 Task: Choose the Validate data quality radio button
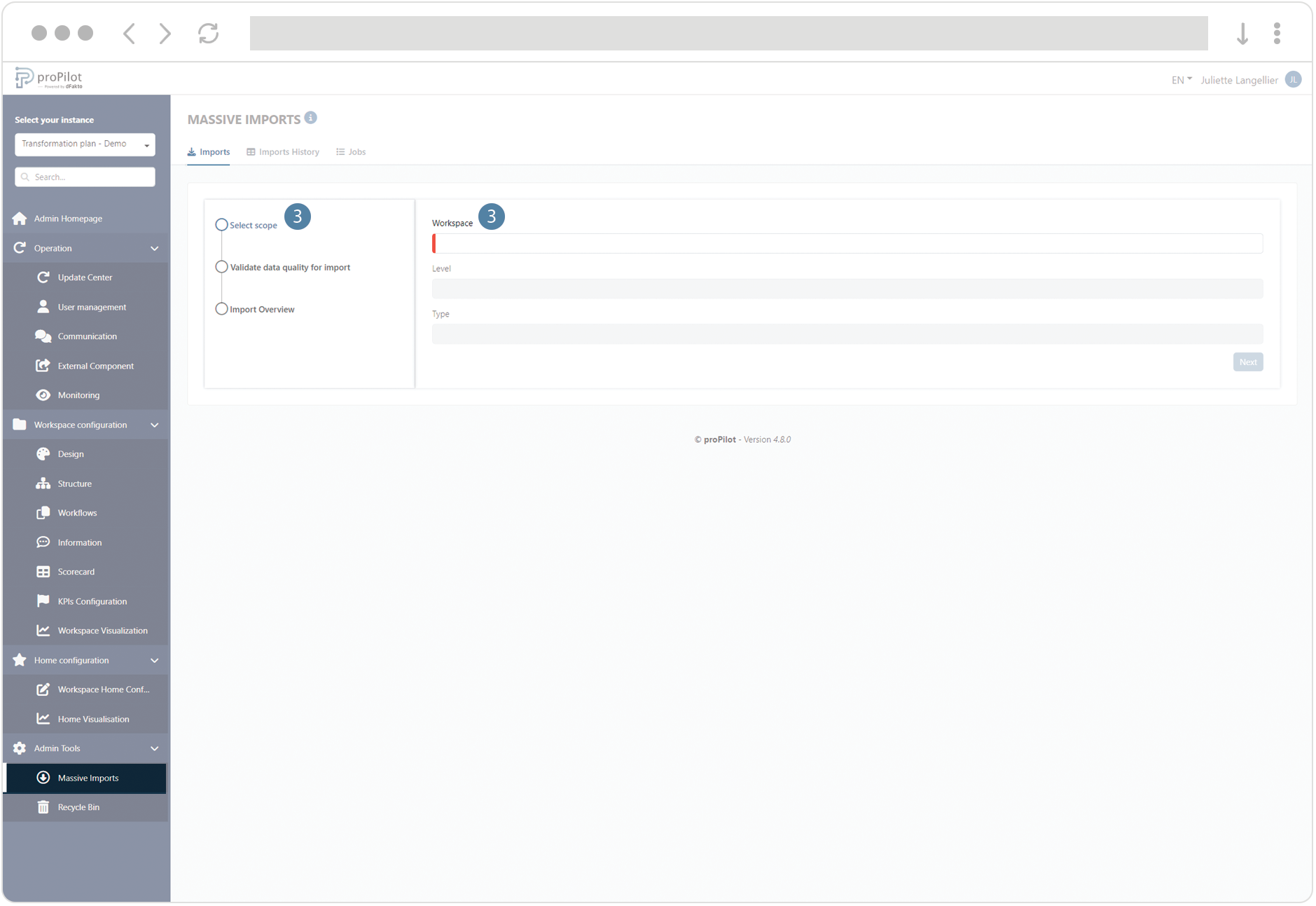click(x=221, y=267)
